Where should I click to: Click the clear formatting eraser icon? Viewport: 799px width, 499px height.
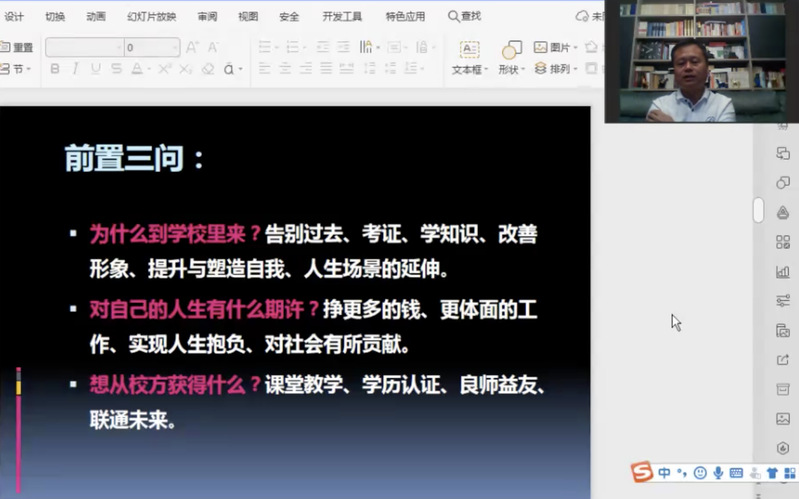pos(208,69)
